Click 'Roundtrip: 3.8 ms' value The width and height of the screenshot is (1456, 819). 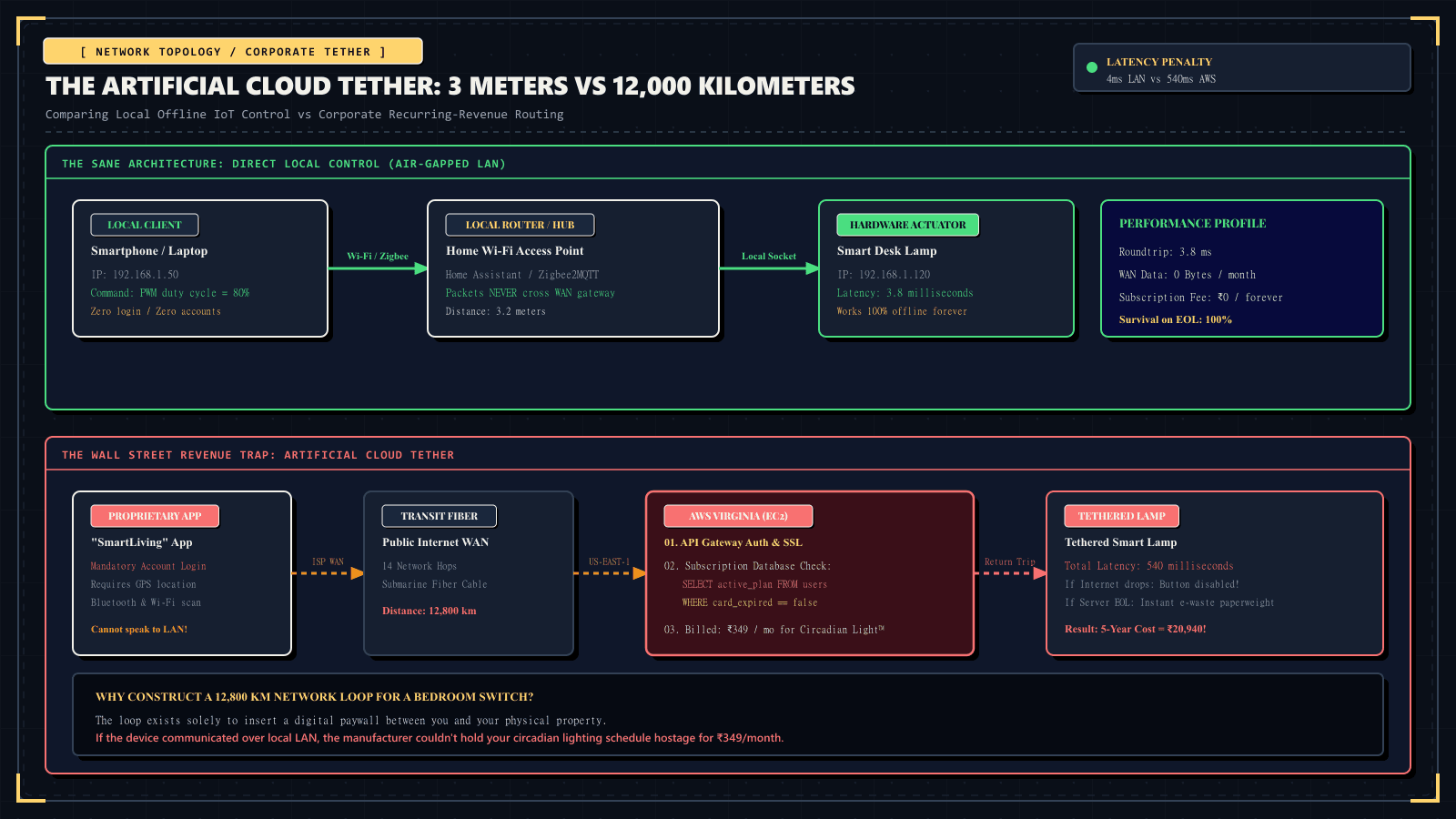click(1165, 252)
